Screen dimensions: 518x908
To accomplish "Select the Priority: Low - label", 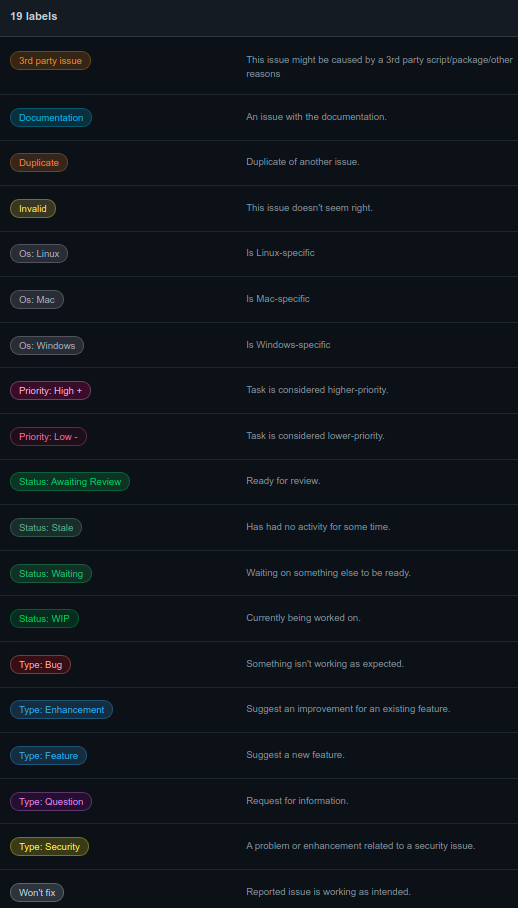I will point(49,437).
